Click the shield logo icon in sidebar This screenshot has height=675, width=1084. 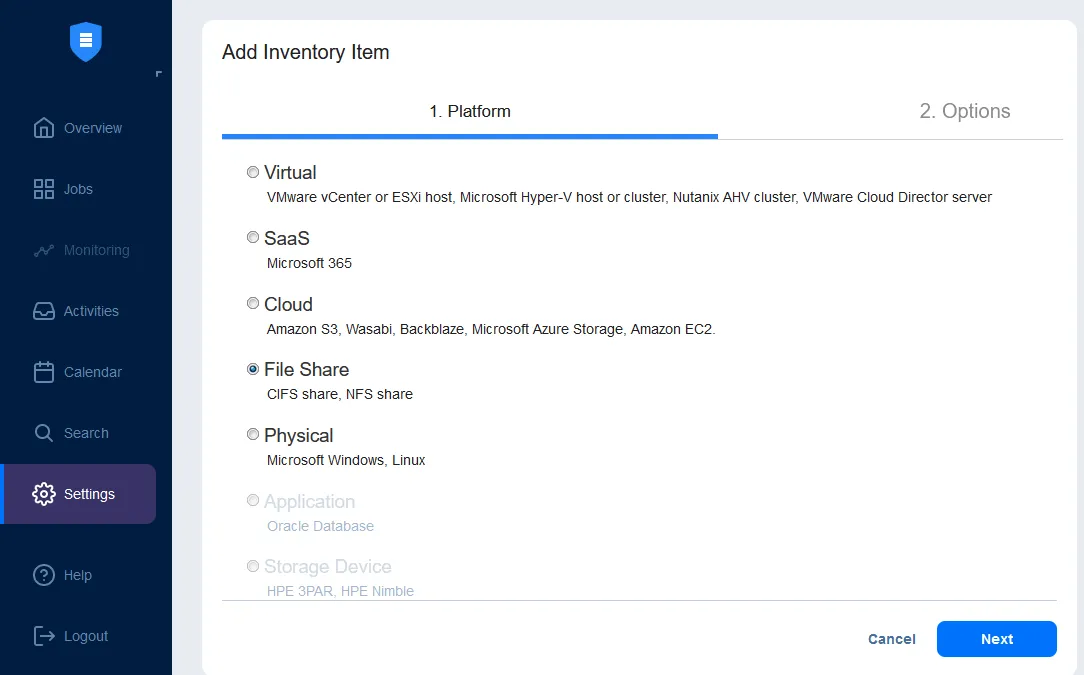(86, 41)
